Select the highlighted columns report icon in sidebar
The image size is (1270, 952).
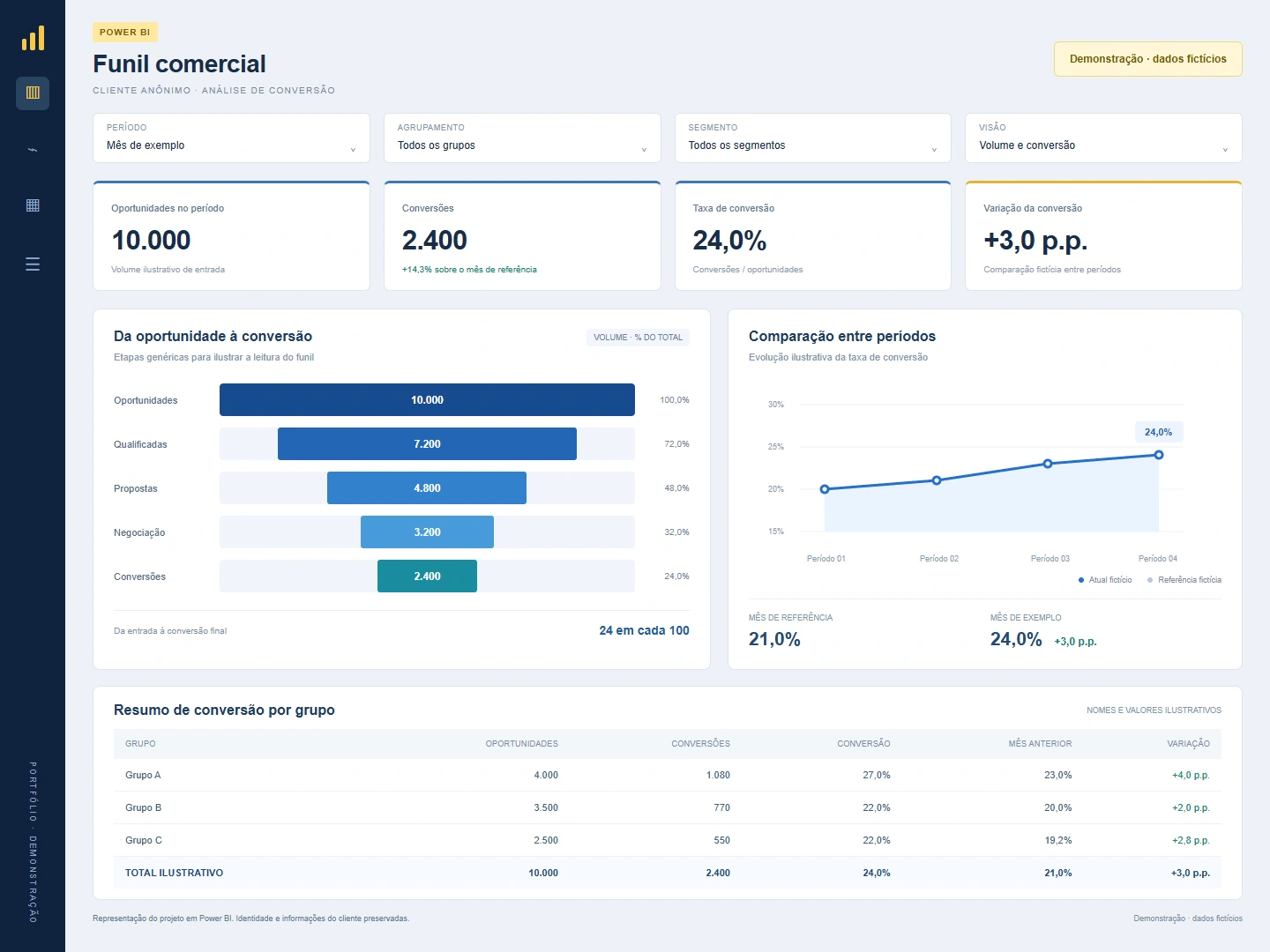pyautogui.click(x=33, y=93)
